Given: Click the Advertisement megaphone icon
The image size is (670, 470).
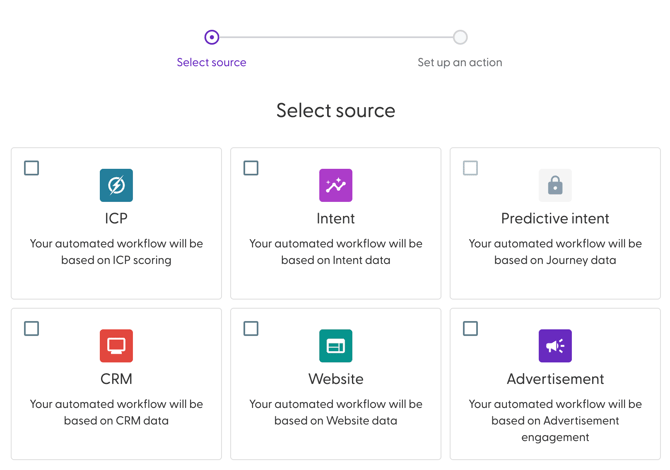Looking at the screenshot, I should [555, 346].
